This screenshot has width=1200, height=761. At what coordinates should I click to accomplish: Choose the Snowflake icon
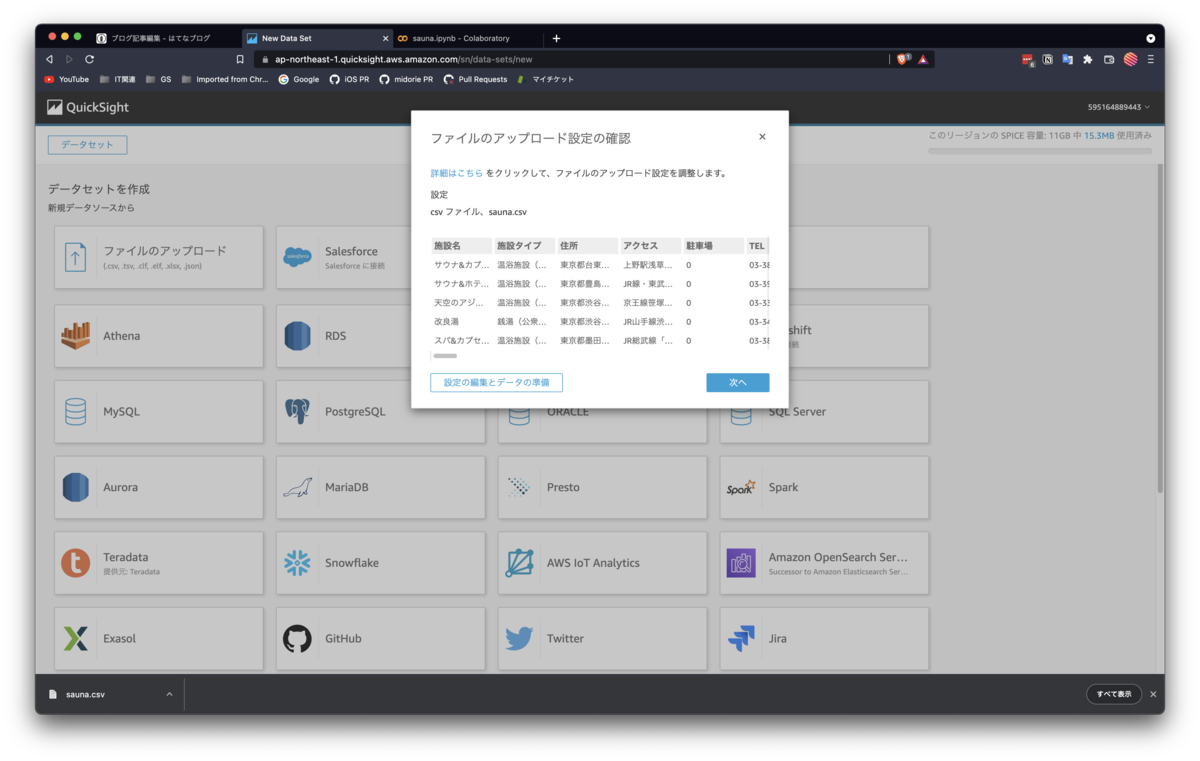tap(297, 563)
